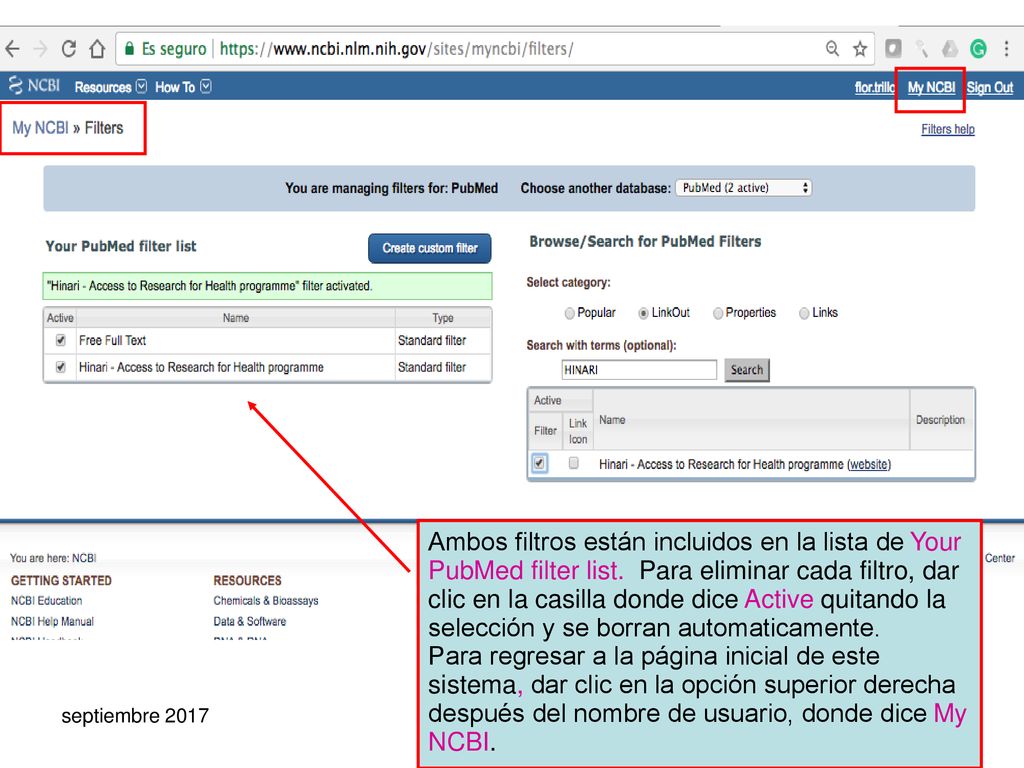Select the Properties category radio button
Viewport: 1024px width, 768px height.
tap(718, 313)
